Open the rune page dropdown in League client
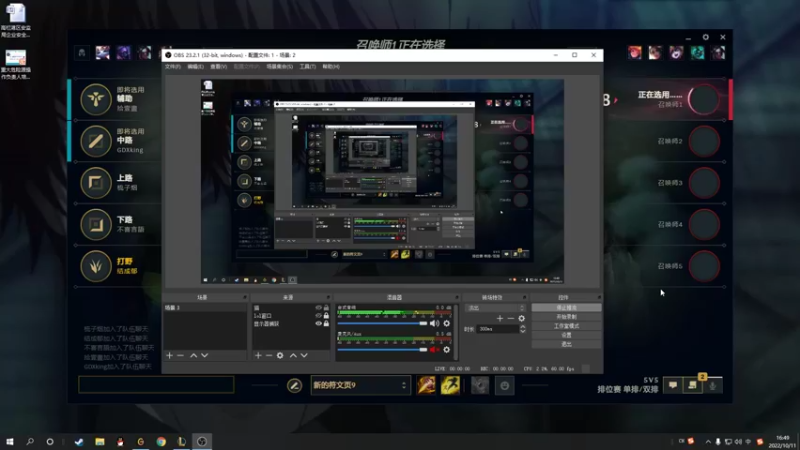 pos(360,385)
